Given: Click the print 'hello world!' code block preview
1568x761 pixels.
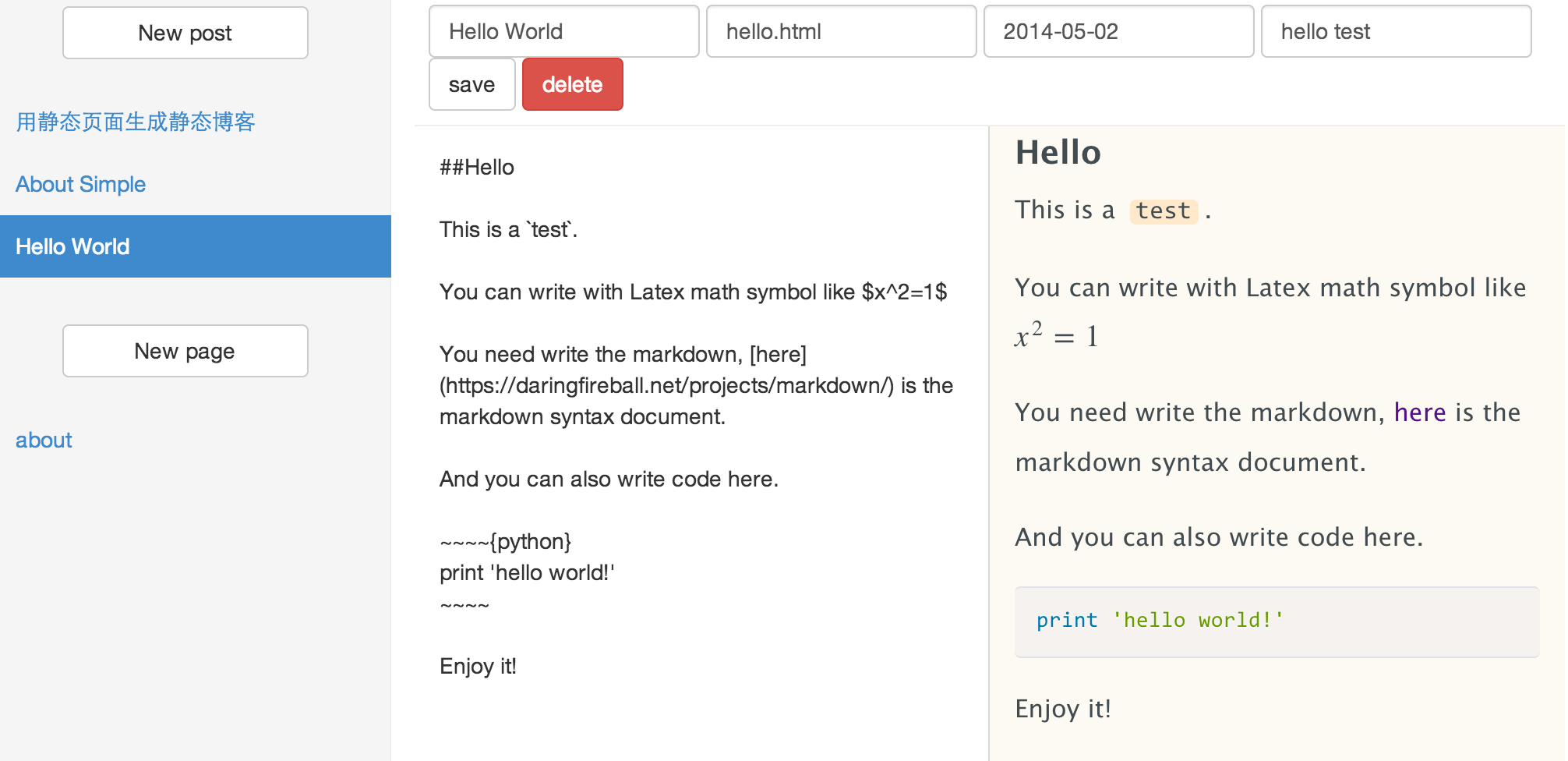Looking at the screenshot, I should pos(1277,621).
